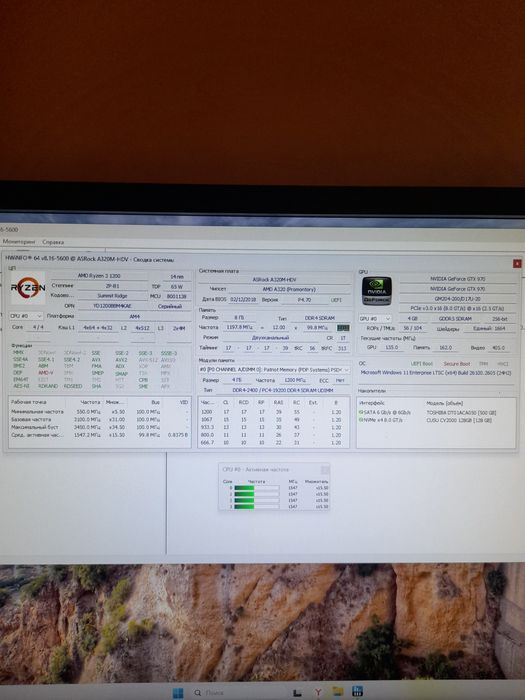525x700 pixels.
Task: Click the AM4 platform field
Action: coord(134,316)
